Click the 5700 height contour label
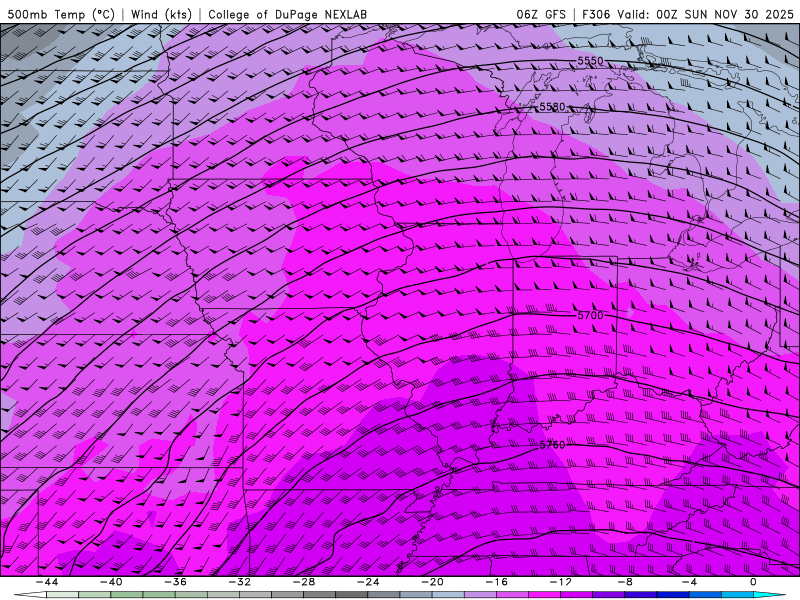800x600 pixels. click(590, 315)
